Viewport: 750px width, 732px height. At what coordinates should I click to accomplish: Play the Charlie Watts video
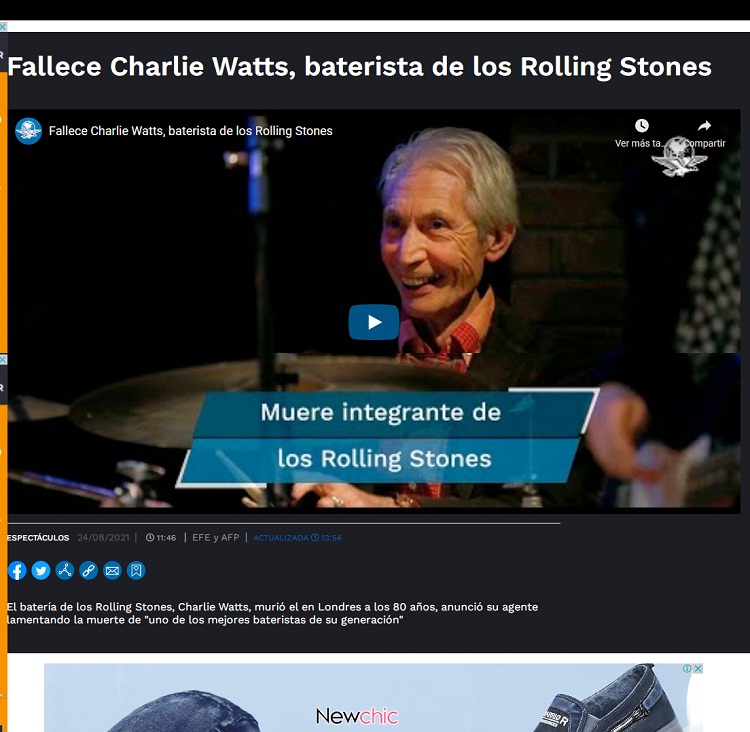click(x=374, y=322)
